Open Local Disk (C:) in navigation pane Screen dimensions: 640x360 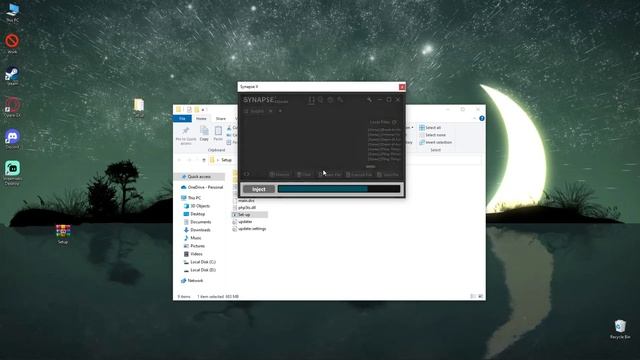click(200, 262)
